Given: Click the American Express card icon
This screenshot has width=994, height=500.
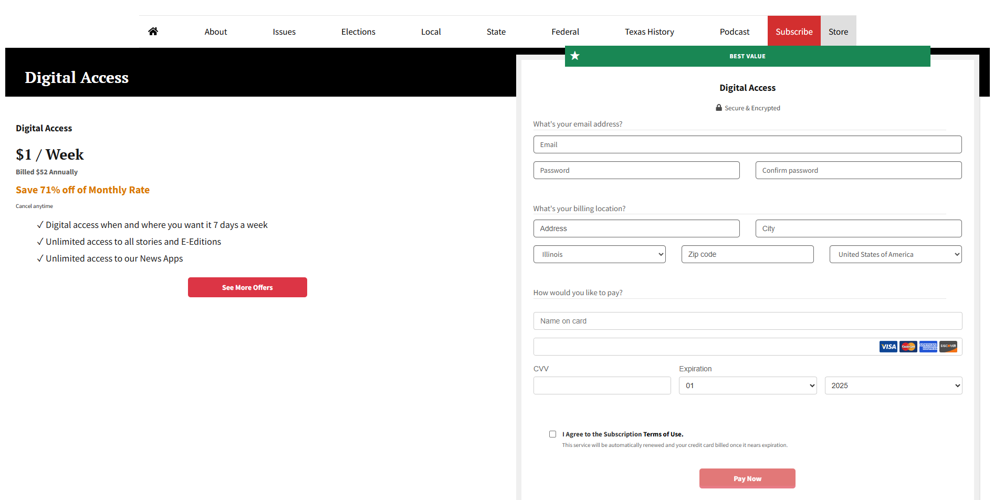Looking at the screenshot, I should 928,347.
